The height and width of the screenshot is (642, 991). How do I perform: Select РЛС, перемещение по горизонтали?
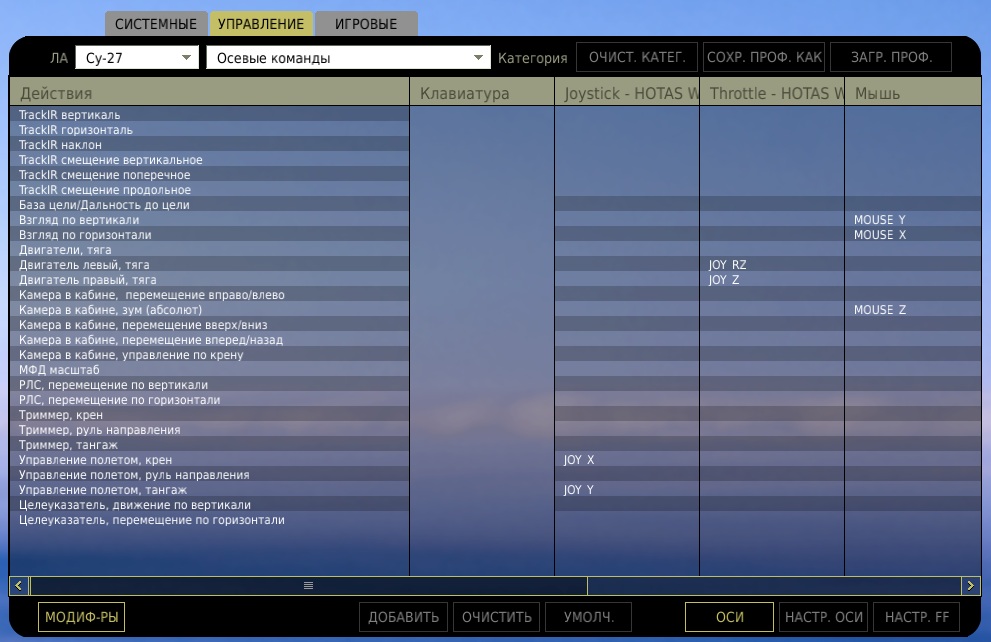coord(209,400)
